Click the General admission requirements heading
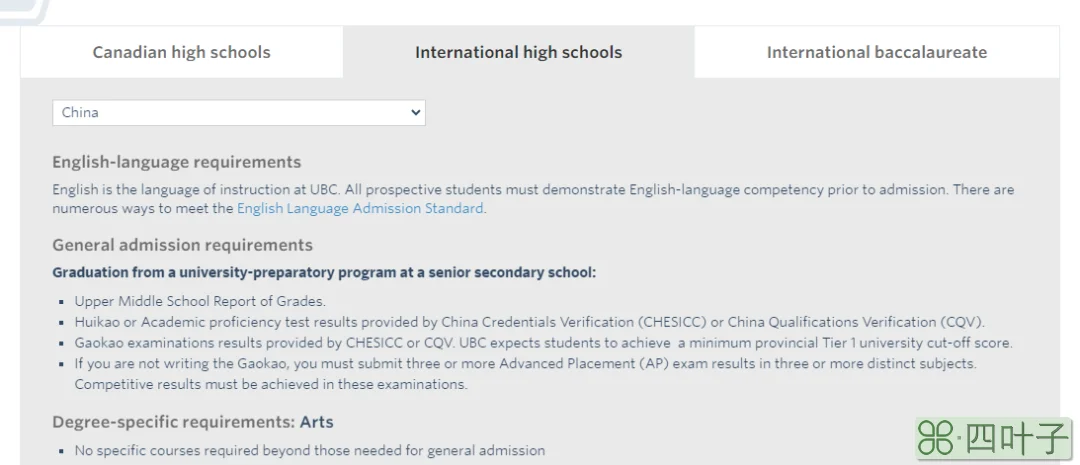 click(183, 245)
